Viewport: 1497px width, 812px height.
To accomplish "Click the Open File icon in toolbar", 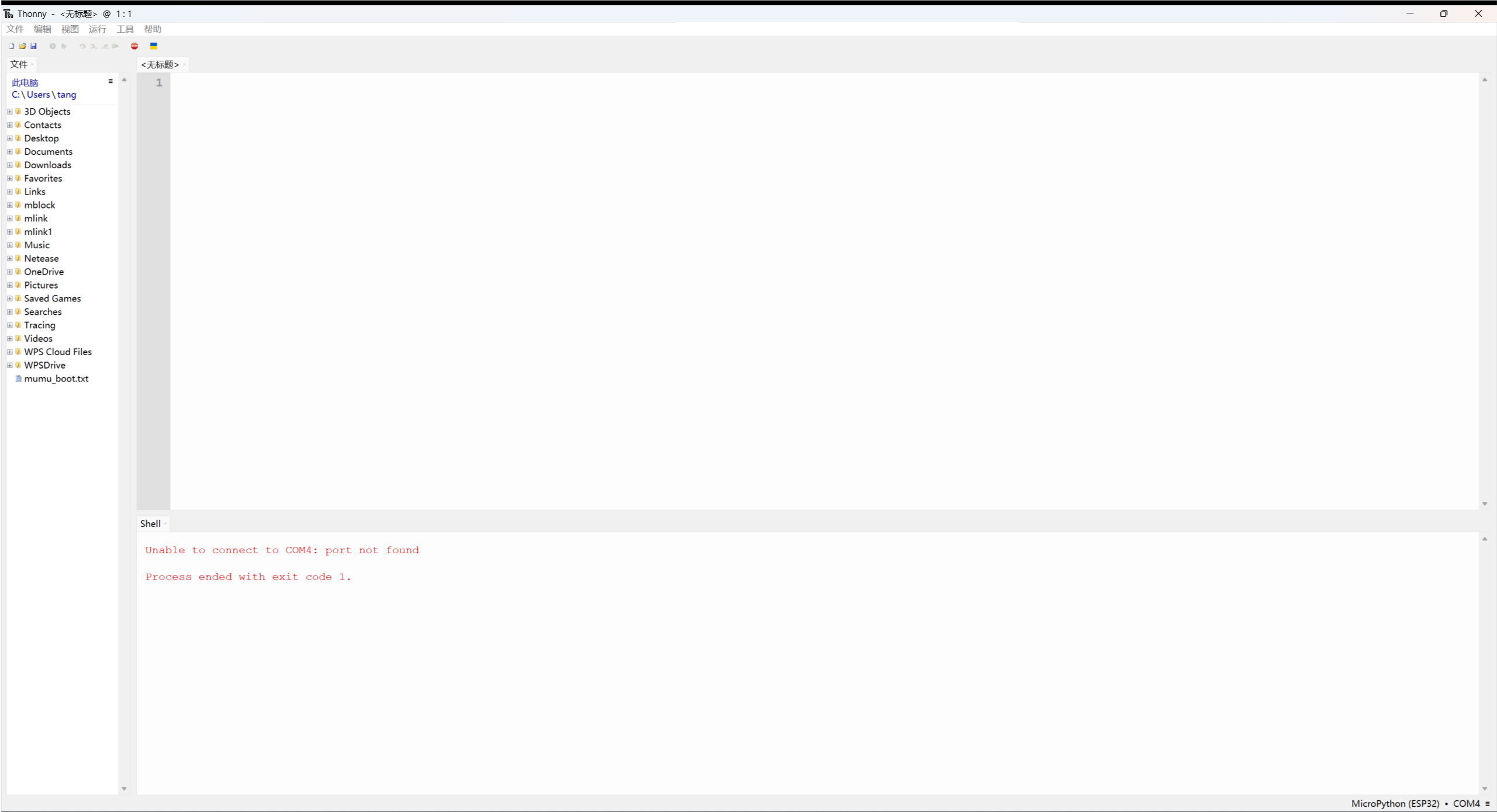I will click(x=22, y=46).
